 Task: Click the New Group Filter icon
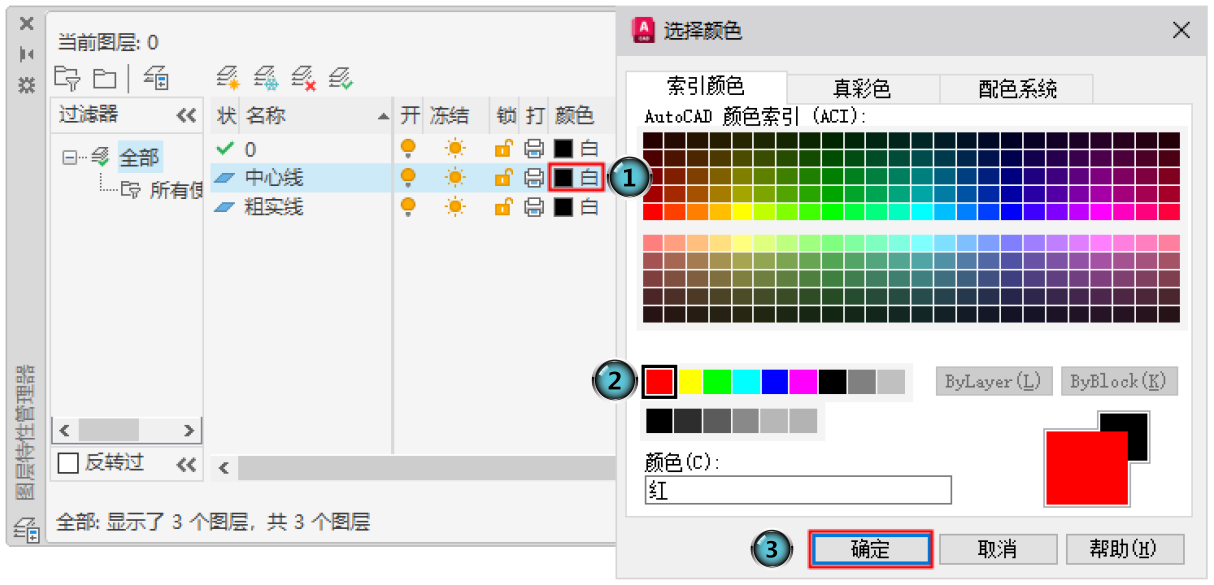(x=105, y=78)
